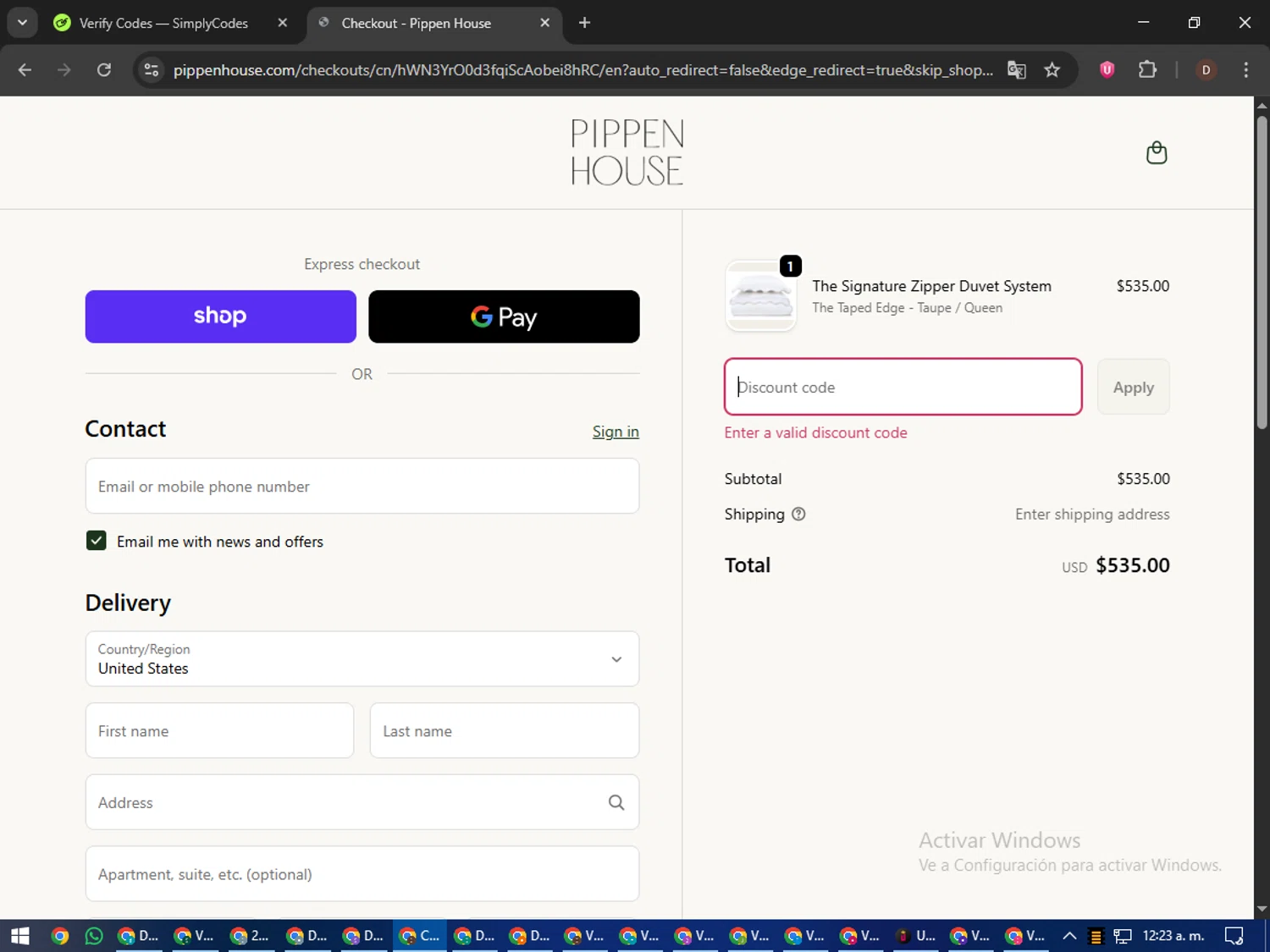Image resolution: width=1270 pixels, height=952 pixels.
Task: Focus the Discount code field
Action: [903, 387]
